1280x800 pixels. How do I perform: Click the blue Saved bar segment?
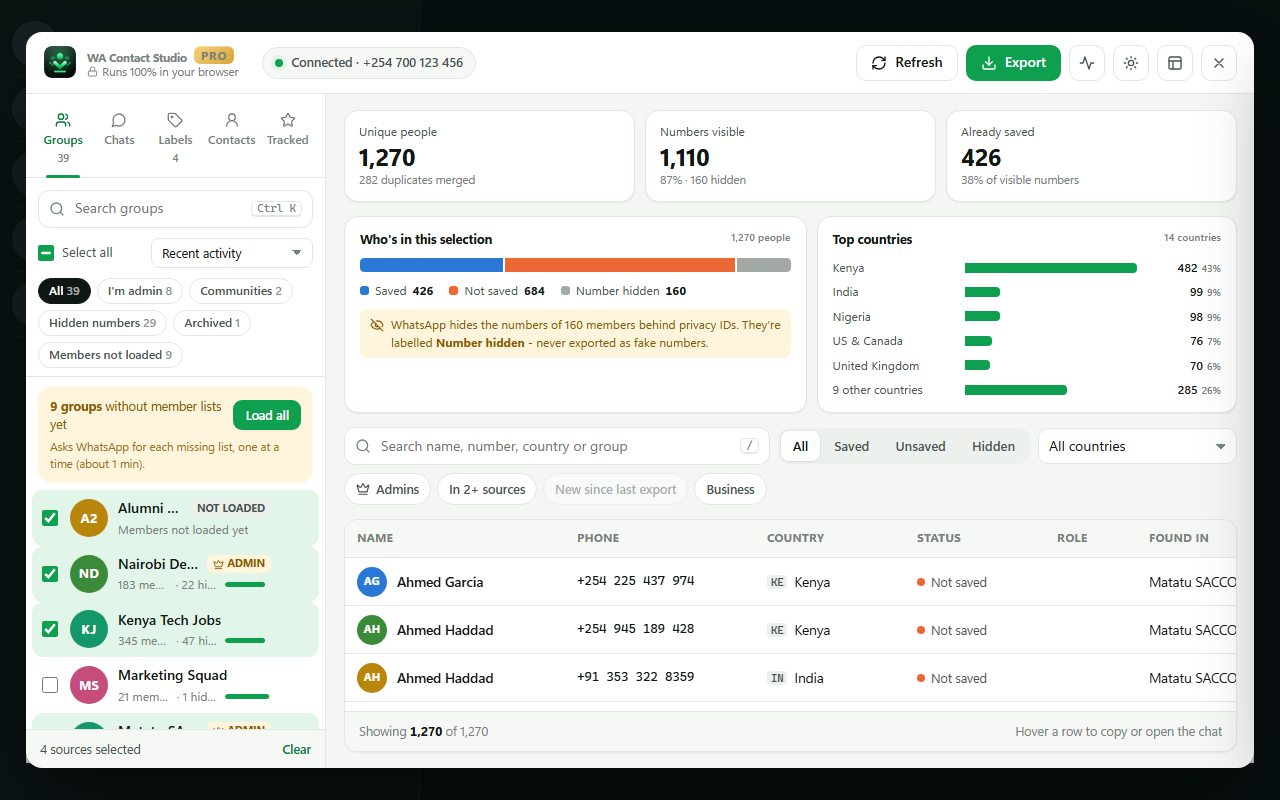click(x=431, y=265)
